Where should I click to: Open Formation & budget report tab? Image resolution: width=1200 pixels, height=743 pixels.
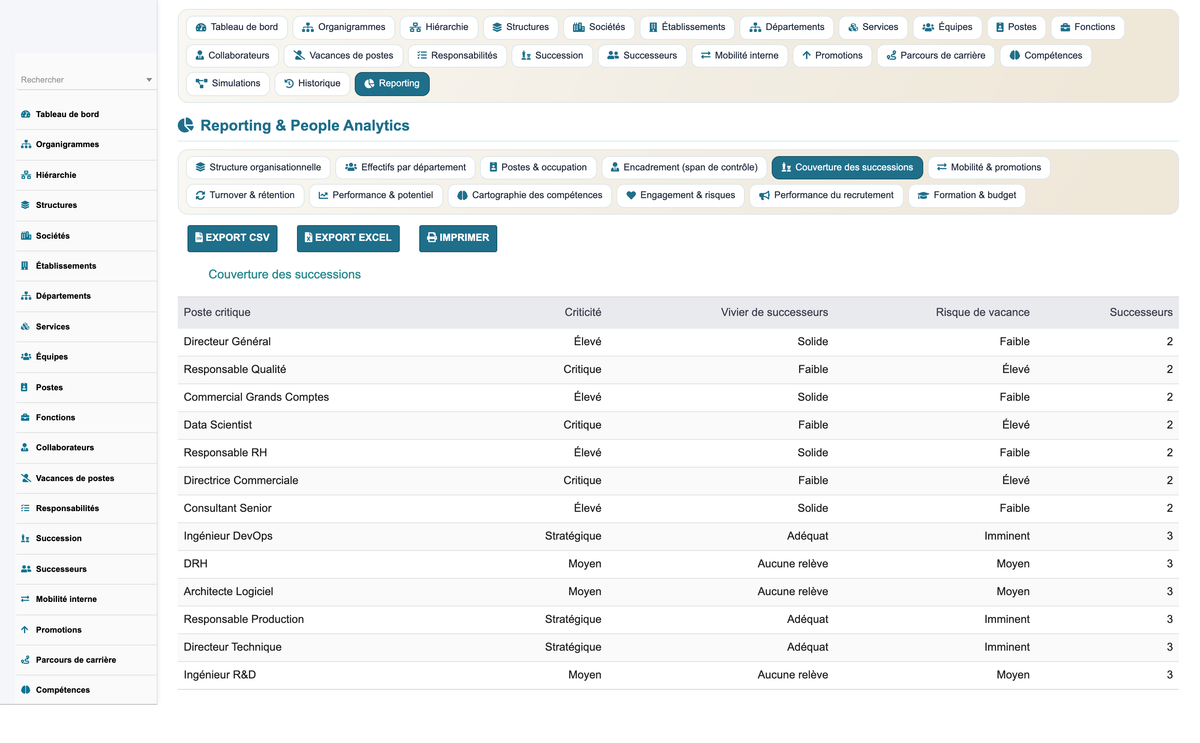(x=967, y=196)
